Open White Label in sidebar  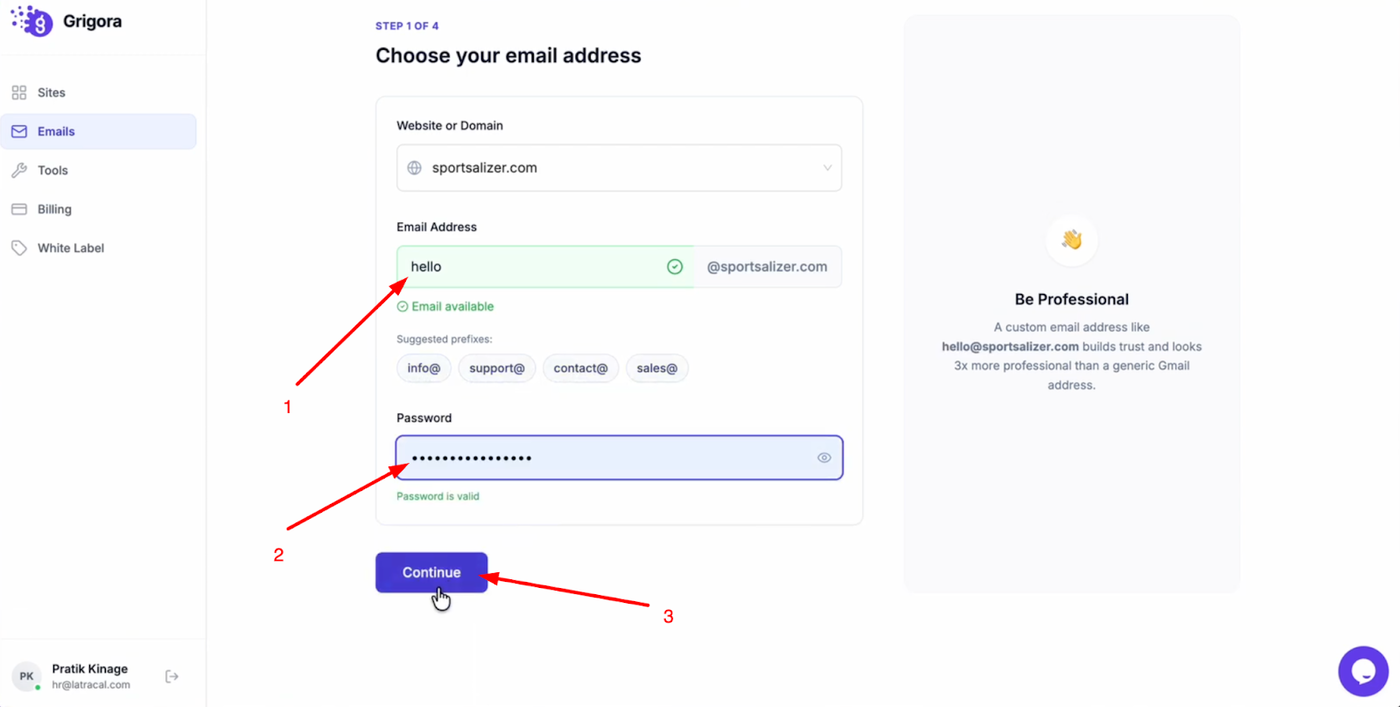[x=71, y=248]
